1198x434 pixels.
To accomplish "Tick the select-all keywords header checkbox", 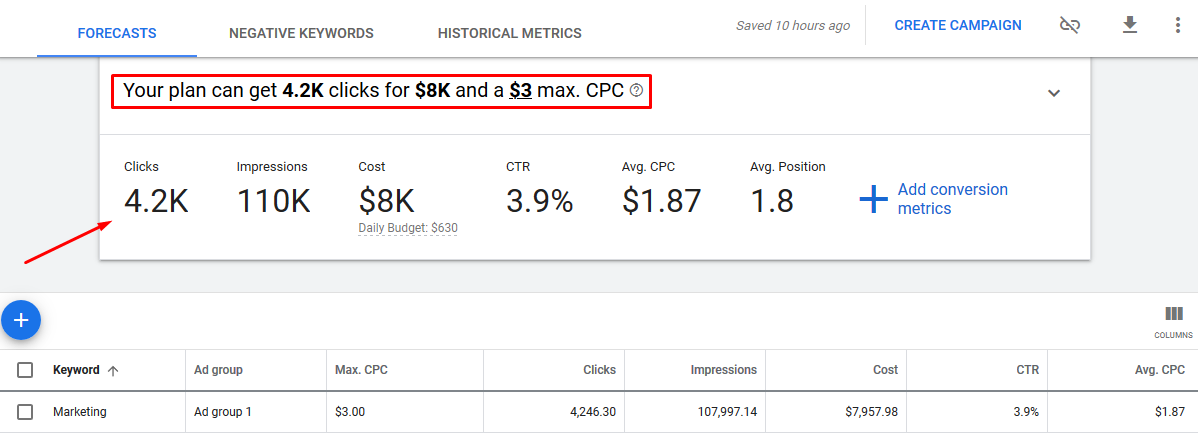I will [x=26, y=370].
